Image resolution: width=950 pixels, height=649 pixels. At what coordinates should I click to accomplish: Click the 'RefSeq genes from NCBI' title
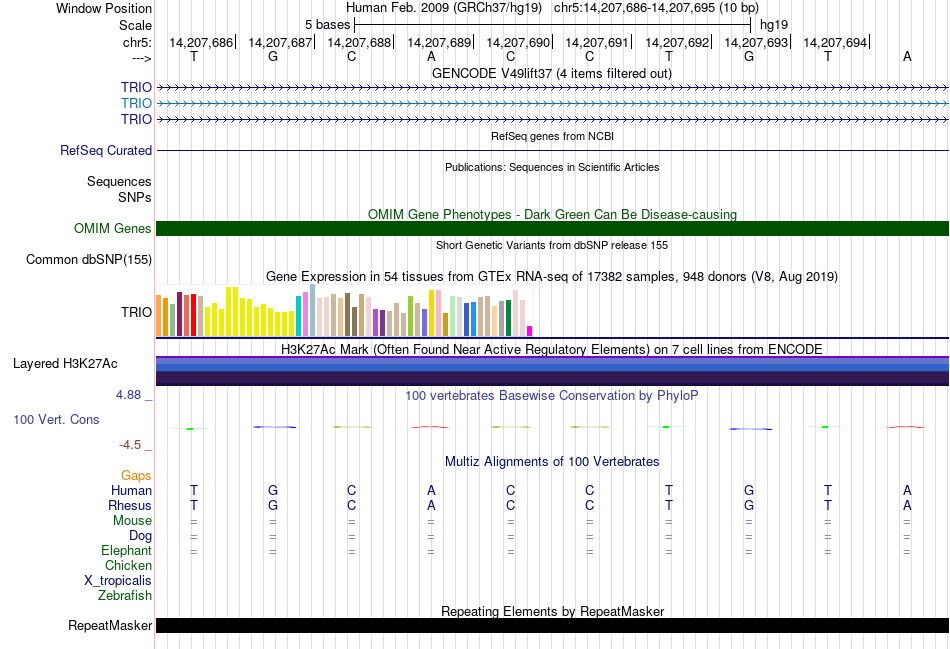click(552, 136)
